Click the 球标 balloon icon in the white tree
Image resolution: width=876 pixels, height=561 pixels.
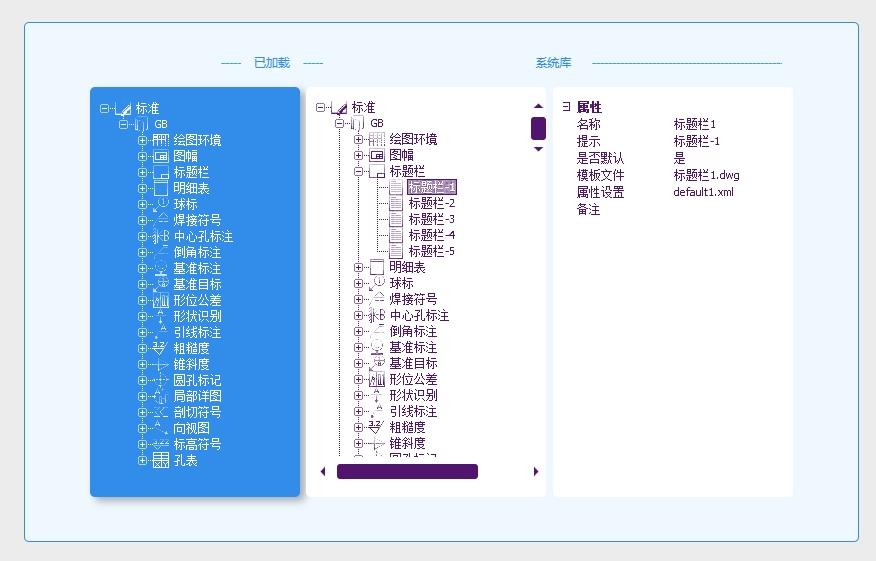(376, 283)
